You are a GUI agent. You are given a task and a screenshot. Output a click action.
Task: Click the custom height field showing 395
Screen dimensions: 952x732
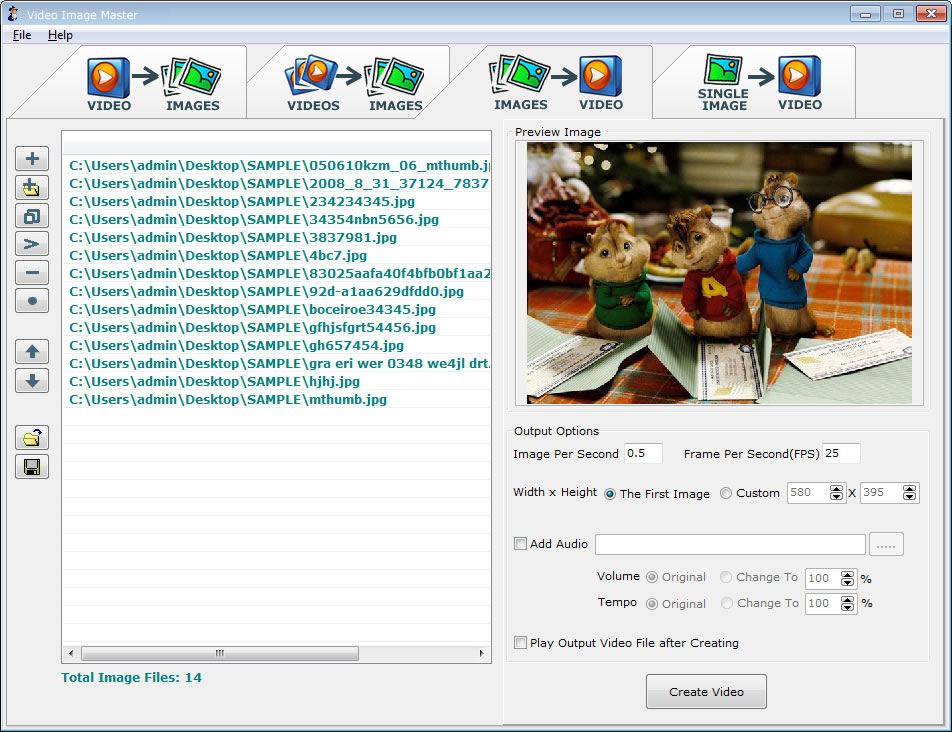tap(882, 493)
